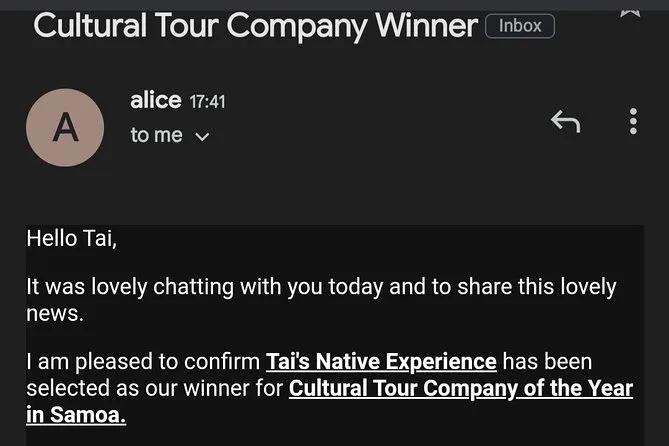Click 'selected as our winner for' text

(155, 388)
